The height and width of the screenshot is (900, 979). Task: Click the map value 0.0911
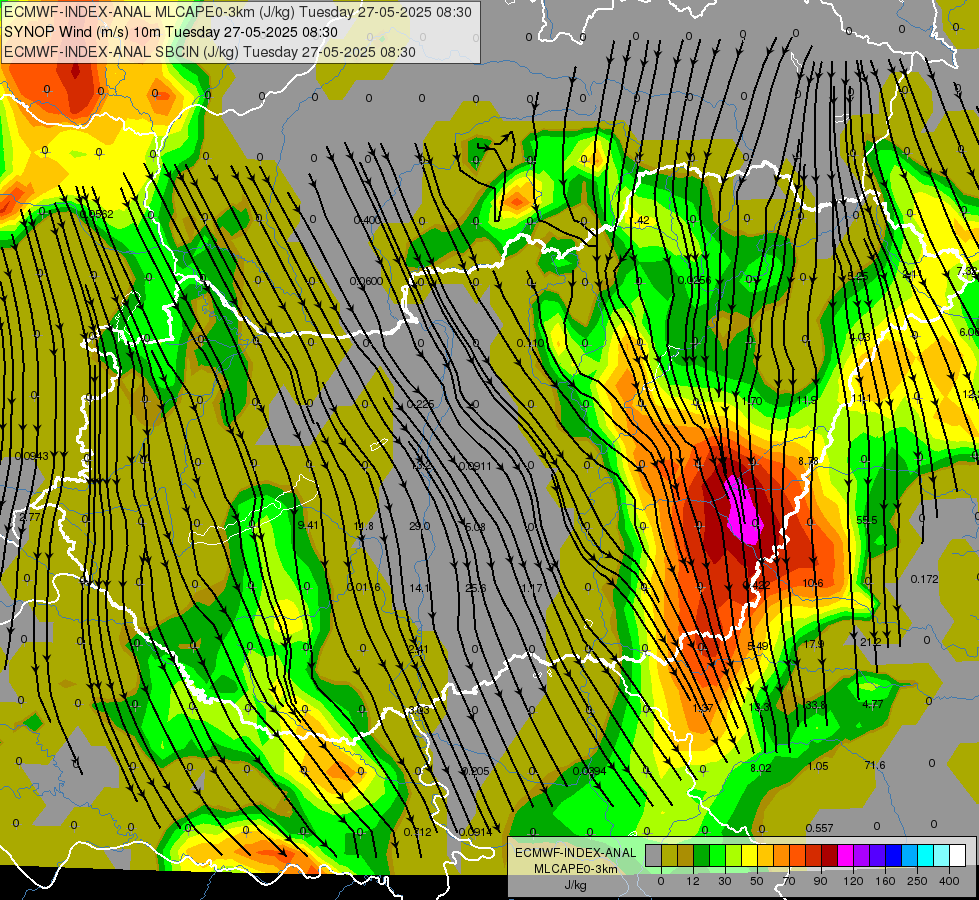tap(475, 466)
